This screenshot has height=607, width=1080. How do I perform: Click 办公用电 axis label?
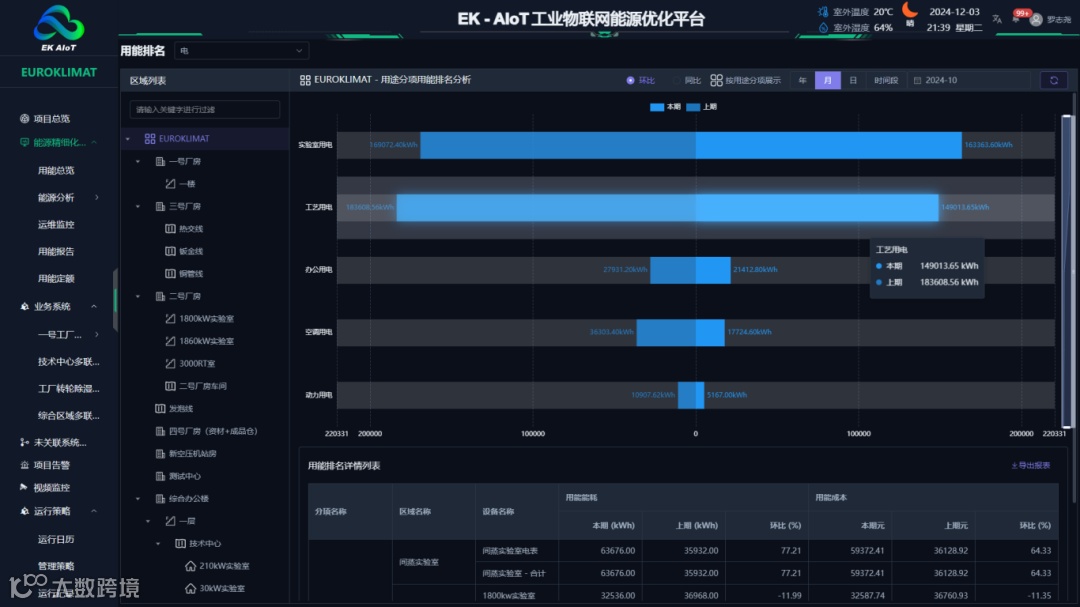tap(319, 270)
